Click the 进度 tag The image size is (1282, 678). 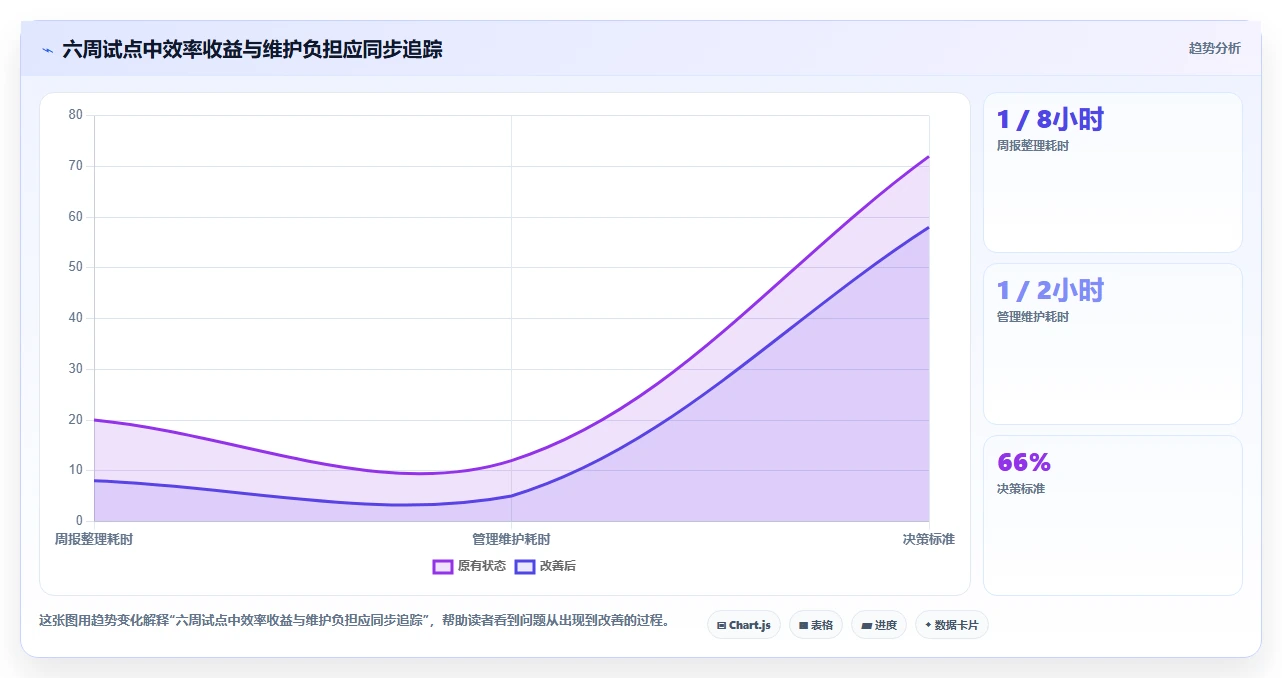[x=879, y=625]
